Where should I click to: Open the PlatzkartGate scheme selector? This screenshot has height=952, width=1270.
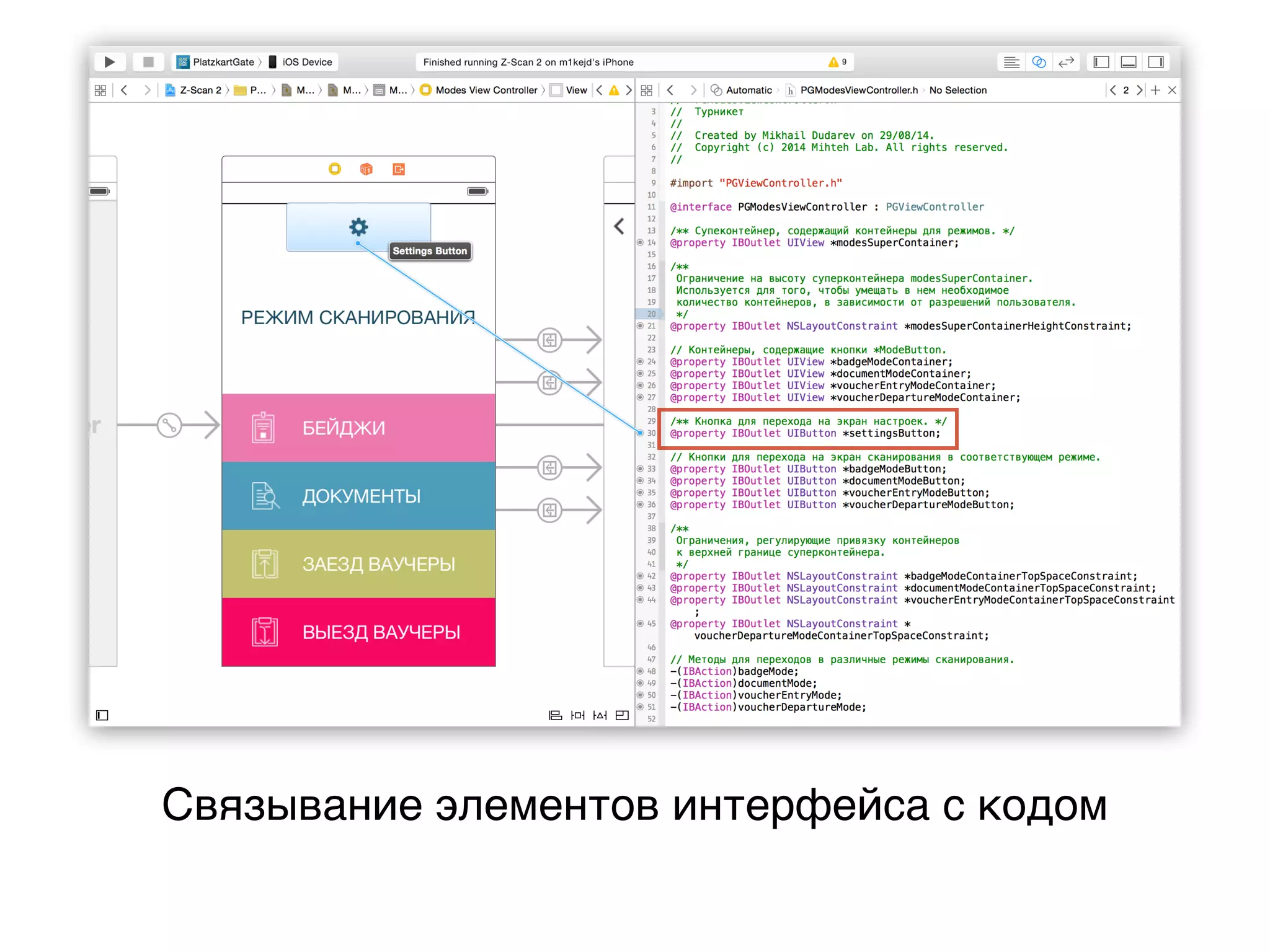tap(216, 62)
